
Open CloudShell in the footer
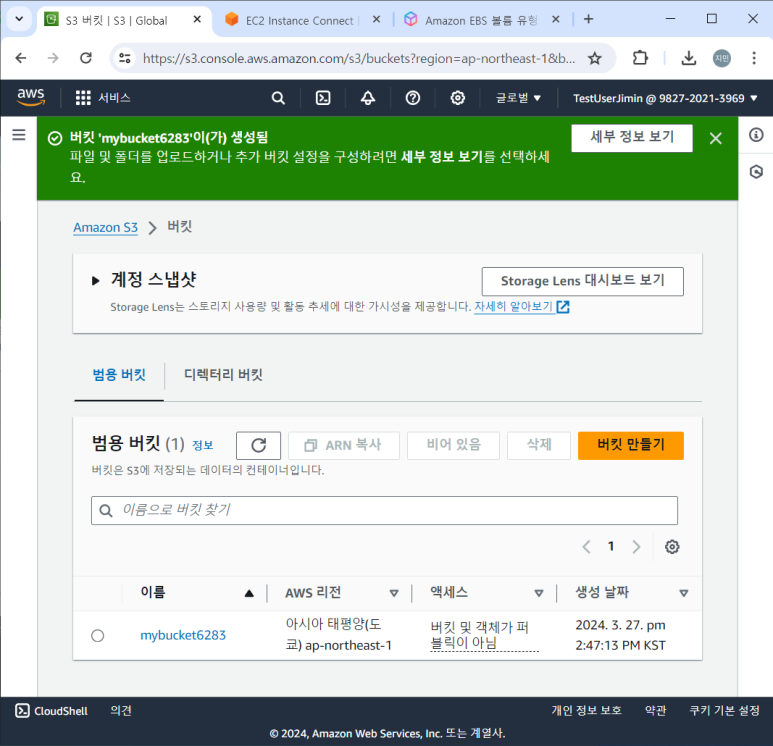click(x=51, y=710)
